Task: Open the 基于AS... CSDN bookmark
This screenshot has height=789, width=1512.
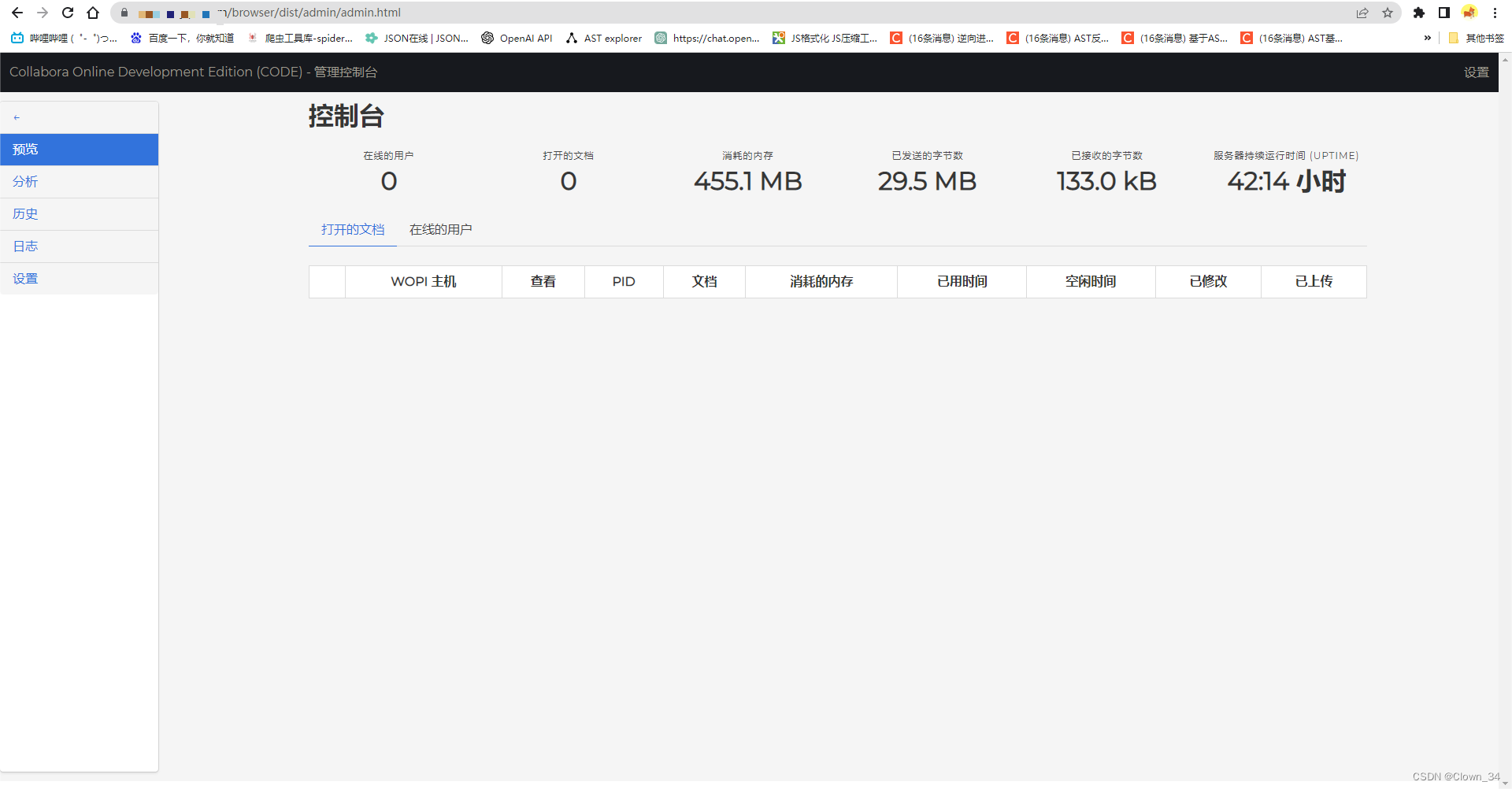Action: pos(1175,38)
